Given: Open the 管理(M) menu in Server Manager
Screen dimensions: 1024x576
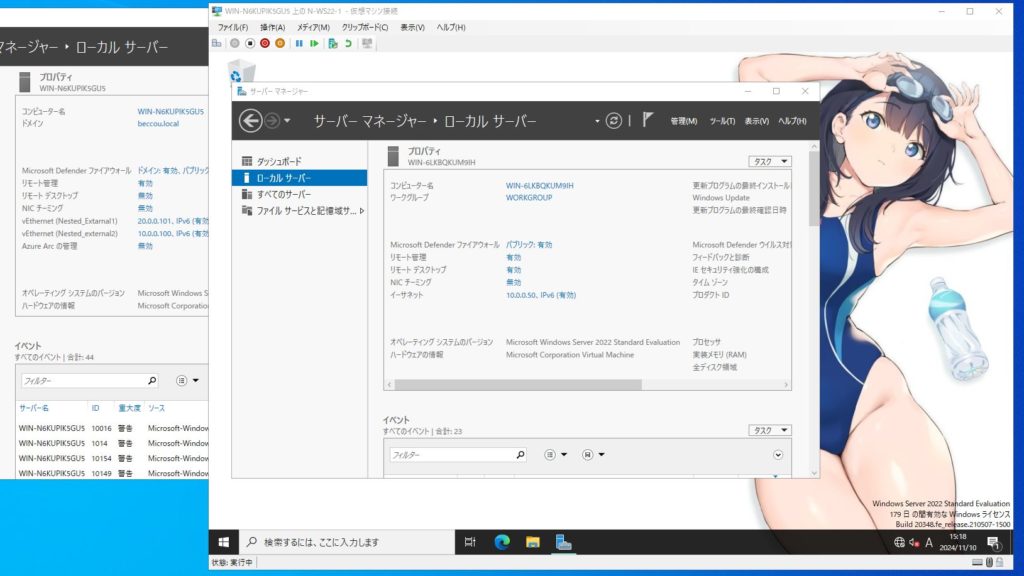Looking at the screenshot, I should pos(684,121).
